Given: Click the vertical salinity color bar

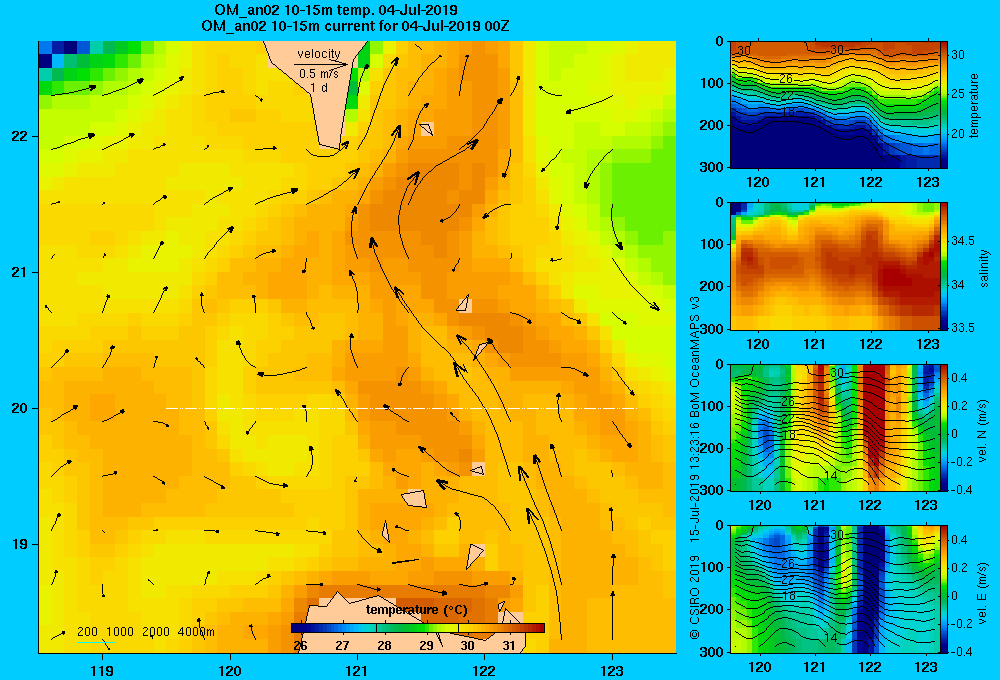Looking at the screenshot, I should [x=944, y=266].
